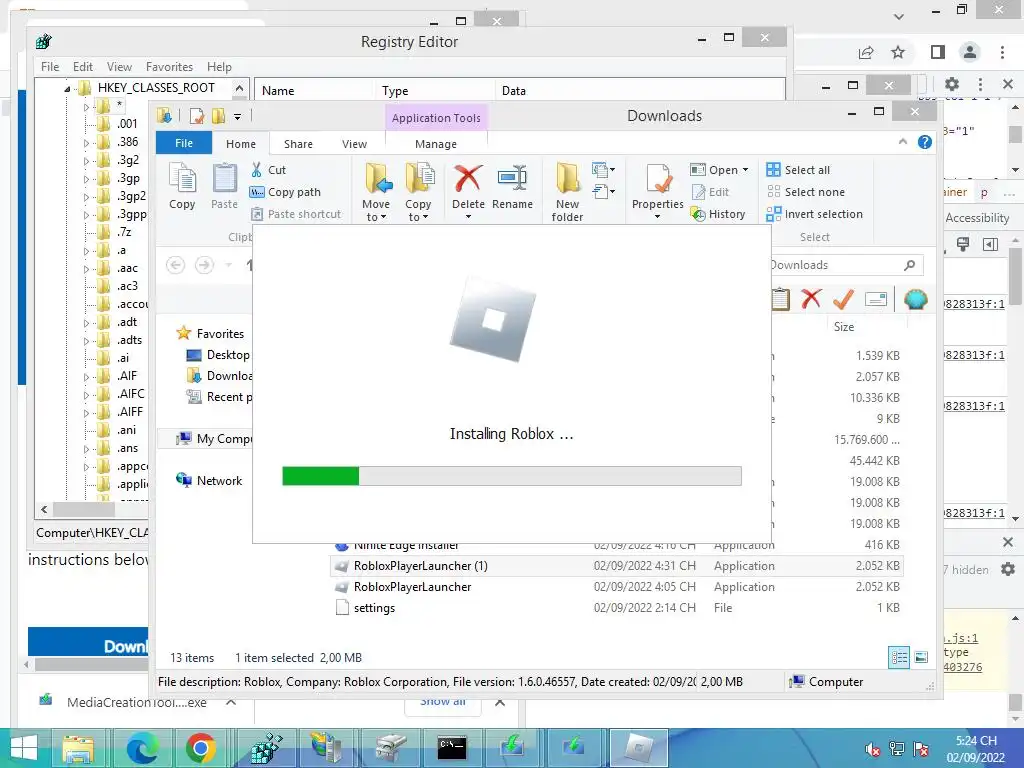
Task: Click Show all downloads button in Chrome
Action: (443, 703)
